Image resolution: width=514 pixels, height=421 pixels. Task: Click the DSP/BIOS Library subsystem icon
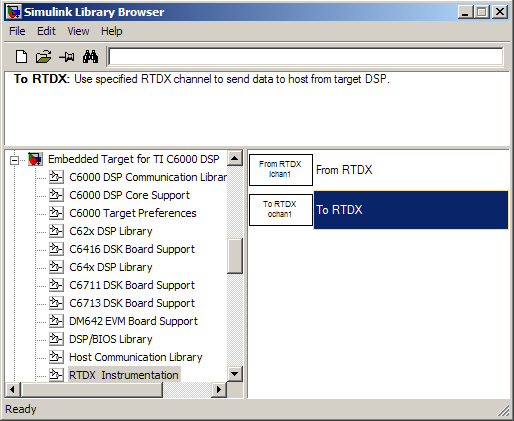coord(56,339)
